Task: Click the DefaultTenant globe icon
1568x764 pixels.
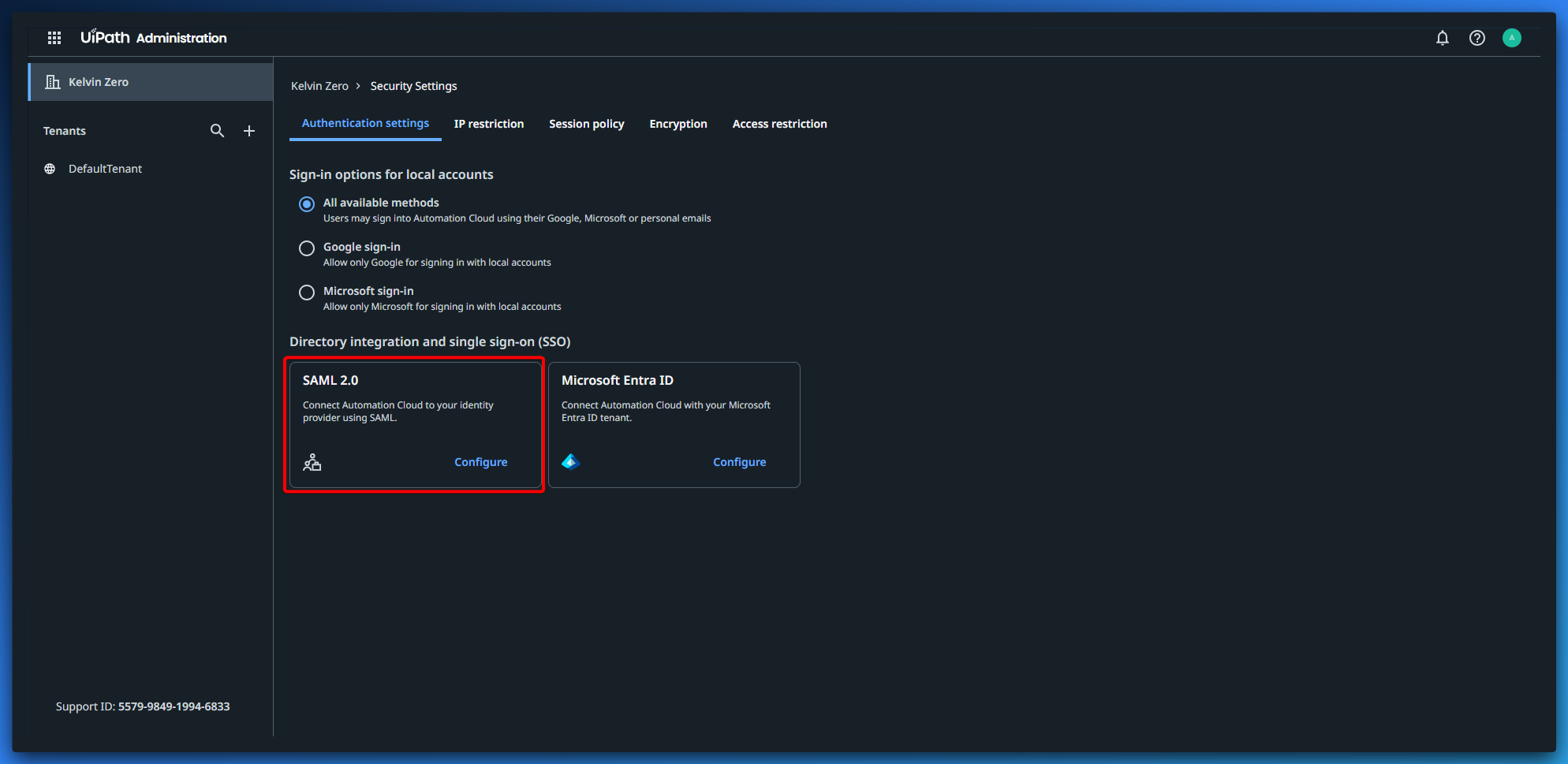Action: (50, 169)
